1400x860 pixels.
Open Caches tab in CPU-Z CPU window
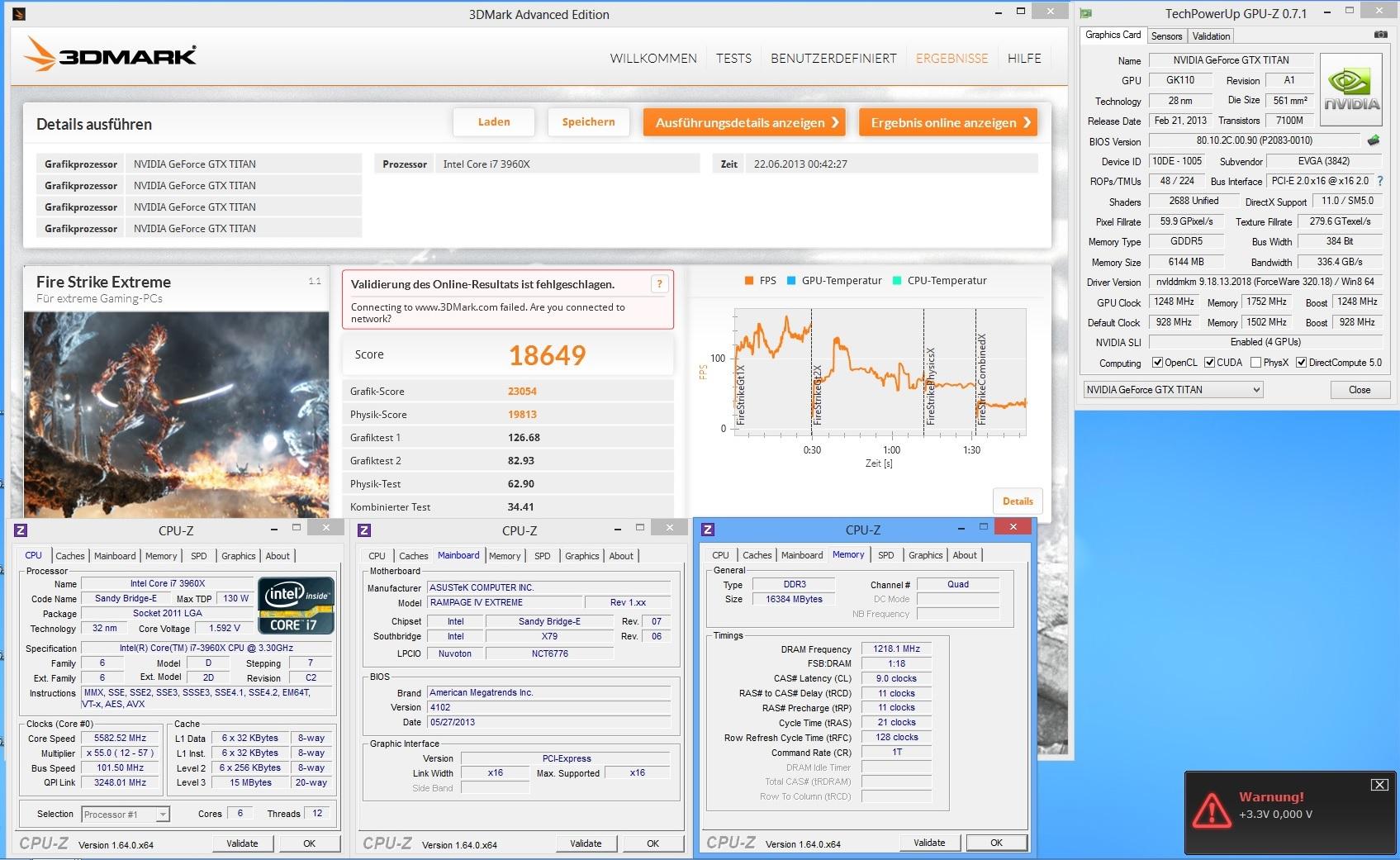tap(70, 556)
